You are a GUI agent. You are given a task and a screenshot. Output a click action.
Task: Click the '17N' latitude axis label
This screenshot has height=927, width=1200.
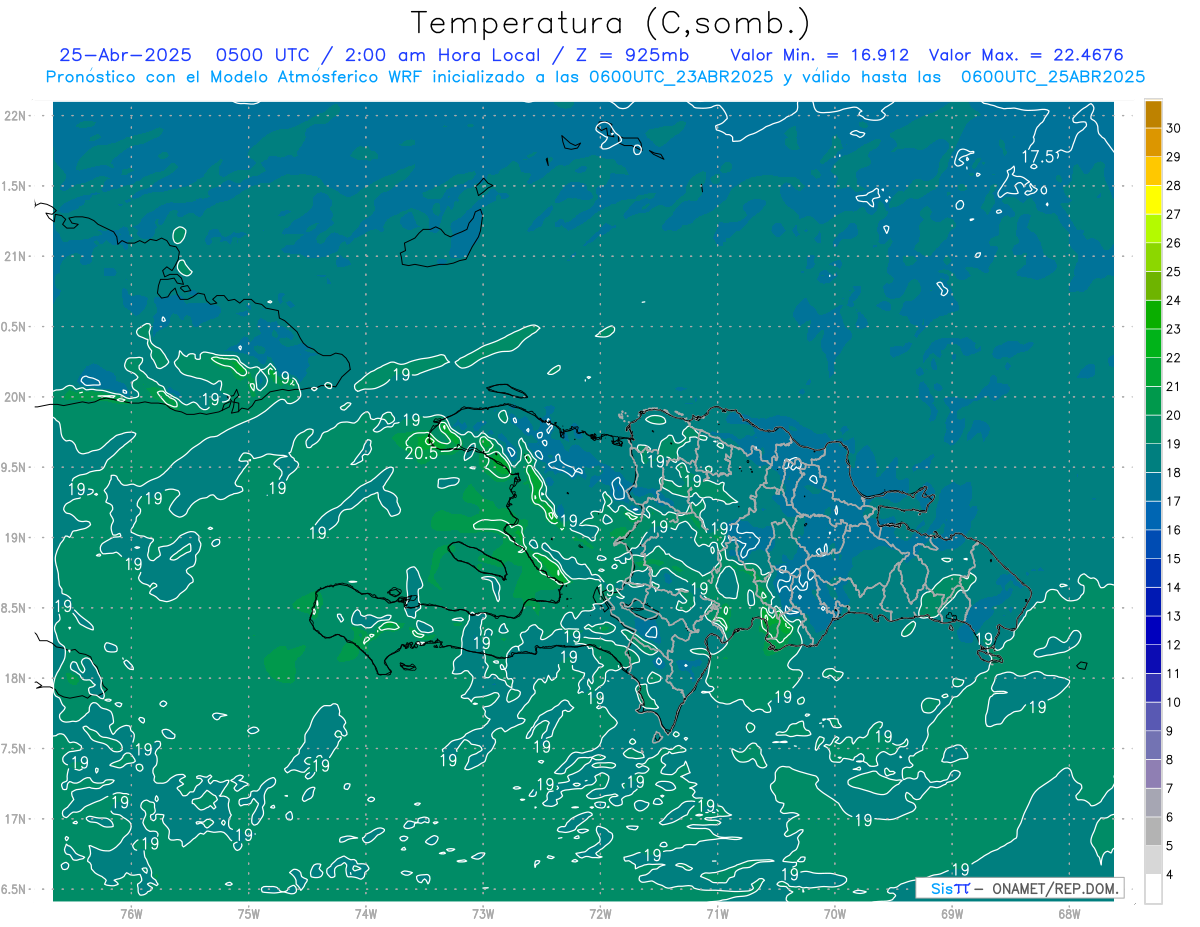click(x=16, y=820)
